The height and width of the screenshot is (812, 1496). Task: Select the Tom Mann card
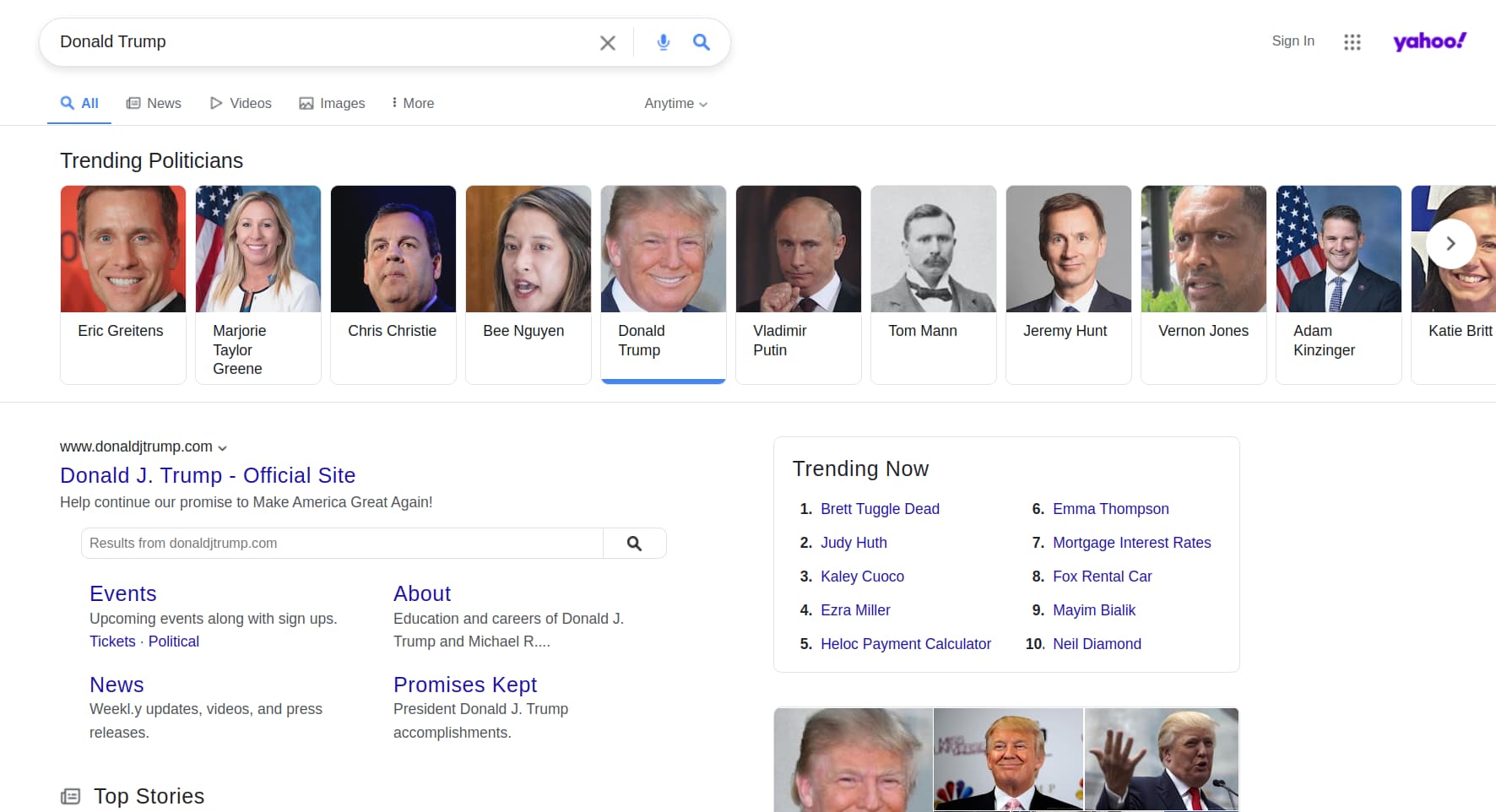tap(934, 284)
